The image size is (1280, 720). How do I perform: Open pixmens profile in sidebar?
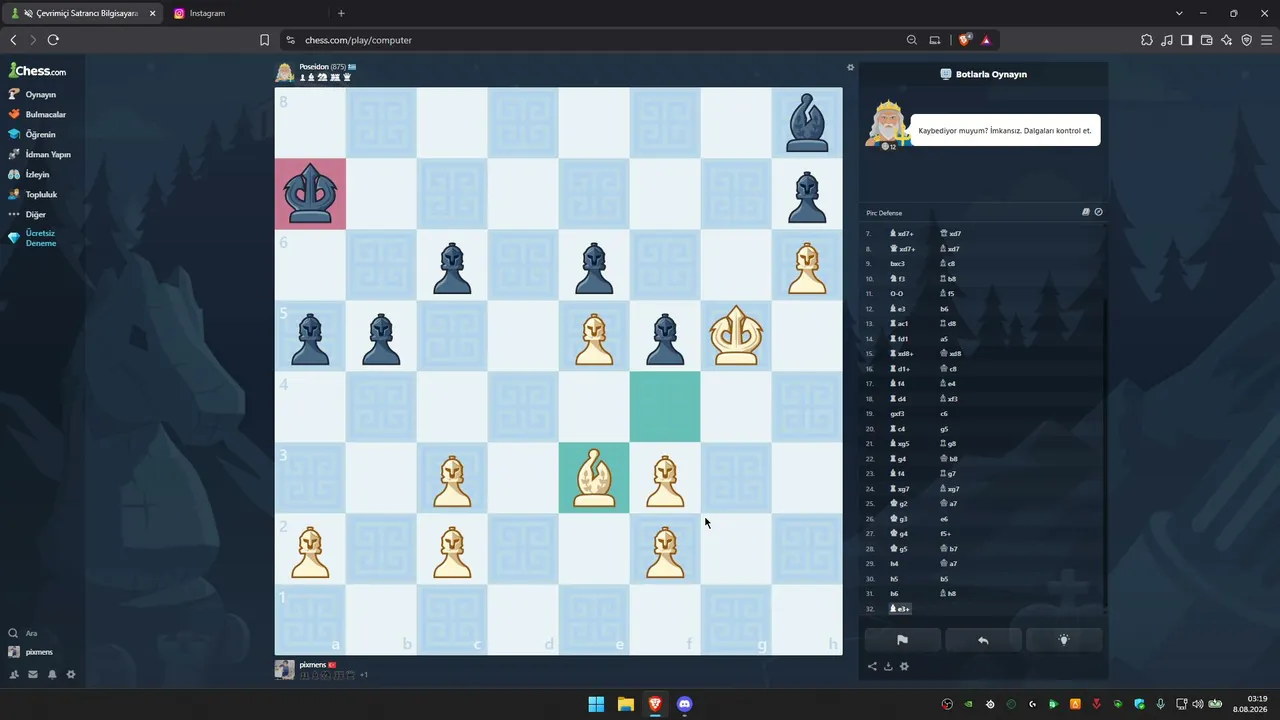click(40, 652)
